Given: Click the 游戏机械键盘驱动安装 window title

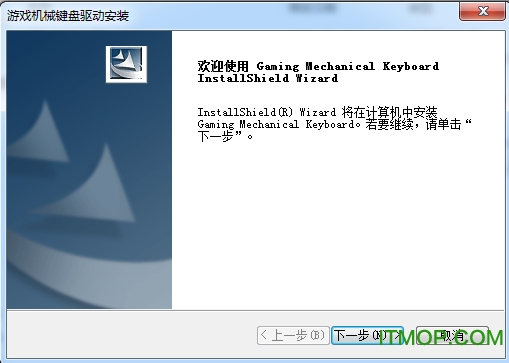Looking at the screenshot, I should point(68,16).
